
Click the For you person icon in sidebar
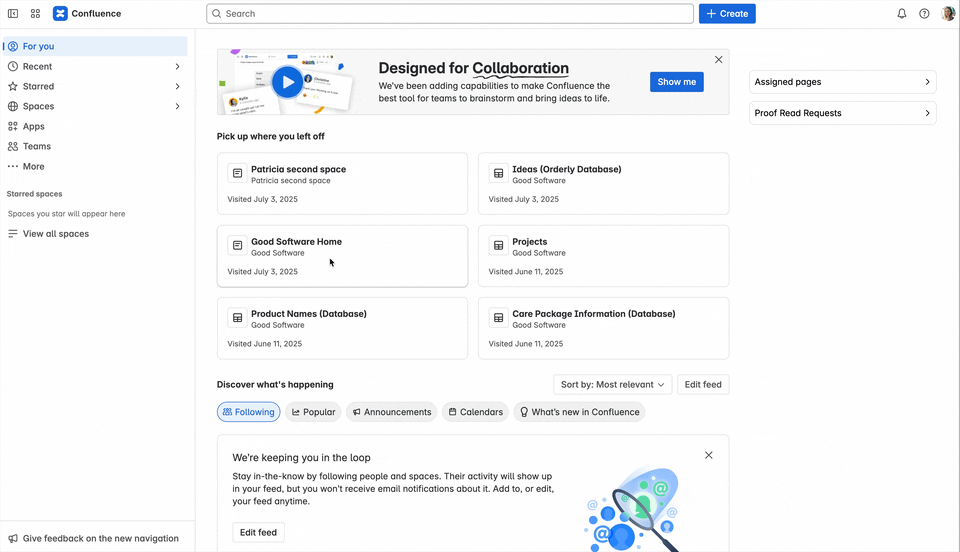point(13,46)
